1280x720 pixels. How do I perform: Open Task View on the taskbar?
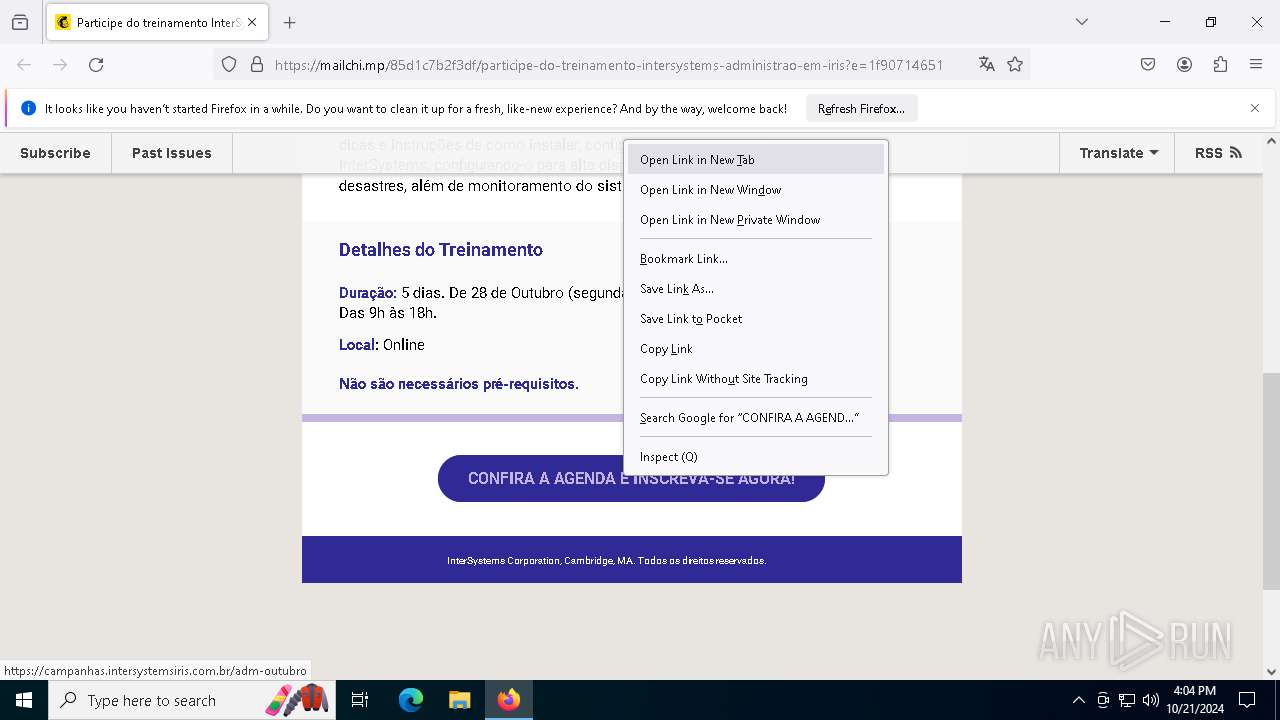pos(360,700)
